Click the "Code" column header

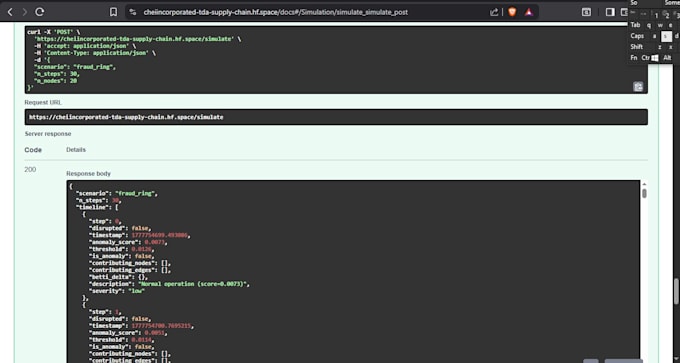tap(33, 150)
